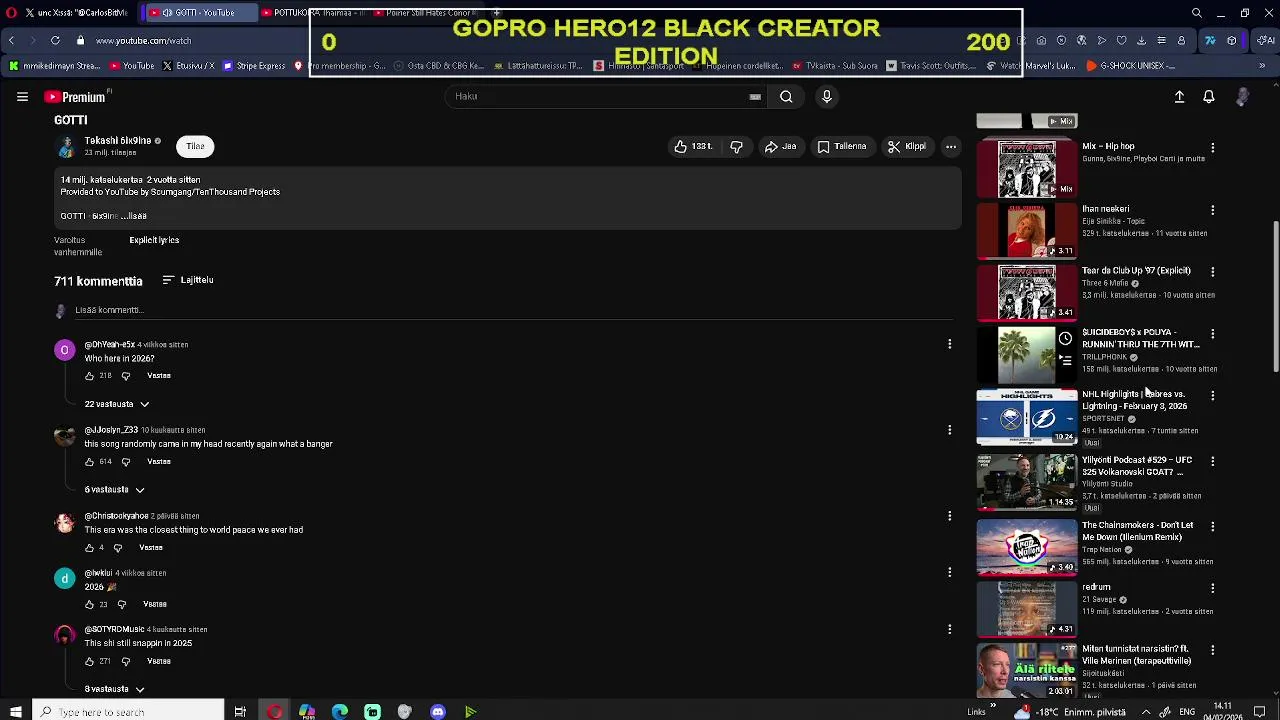Image resolution: width=1280 pixels, height=720 pixels.
Task: Open the YouTube hamburger guide menu
Action: coord(22,97)
